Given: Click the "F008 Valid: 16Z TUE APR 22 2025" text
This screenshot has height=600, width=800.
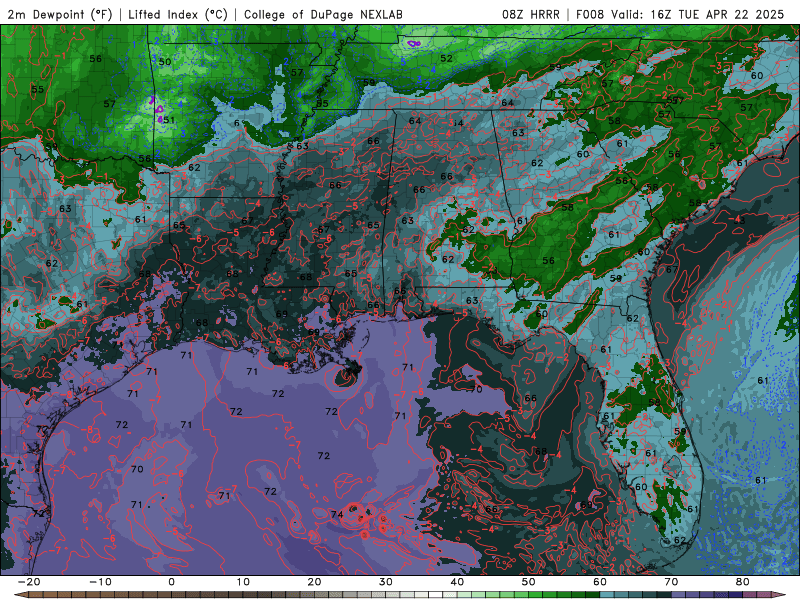Looking at the screenshot, I should [x=680, y=14].
